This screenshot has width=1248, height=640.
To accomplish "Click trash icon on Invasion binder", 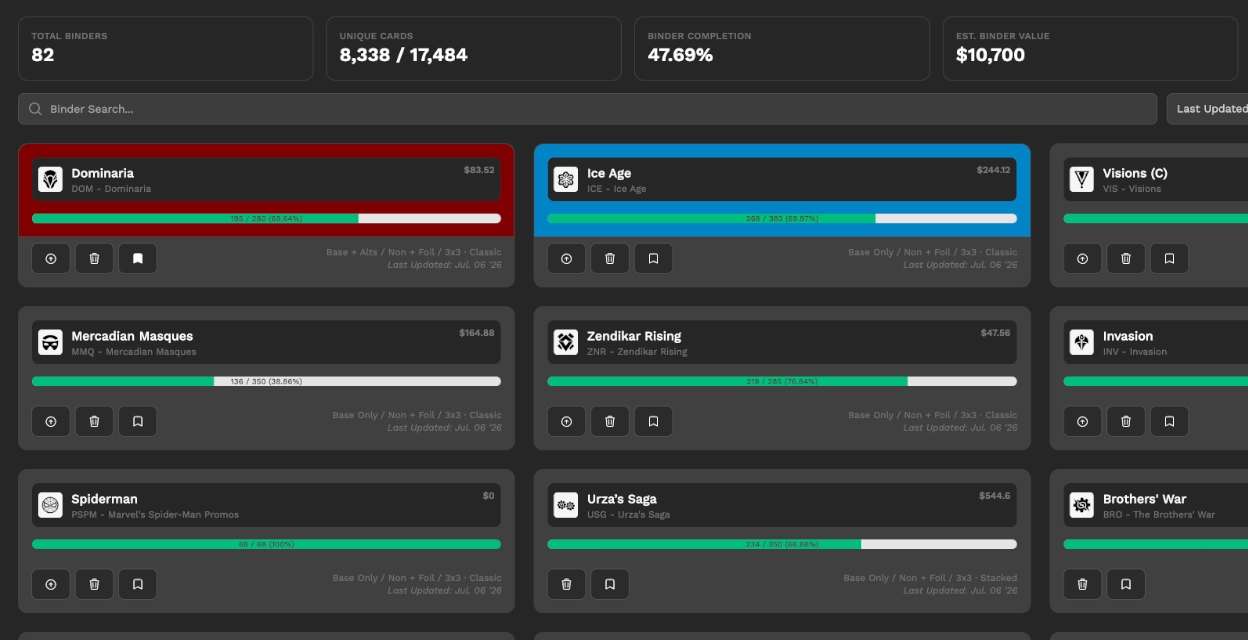I will pos(1126,422).
